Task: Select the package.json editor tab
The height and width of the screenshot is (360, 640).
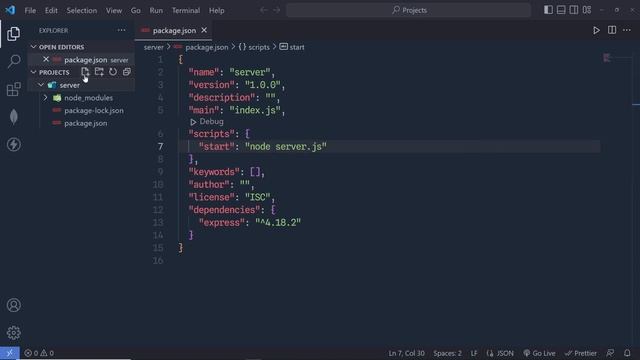Action: [x=174, y=30]
